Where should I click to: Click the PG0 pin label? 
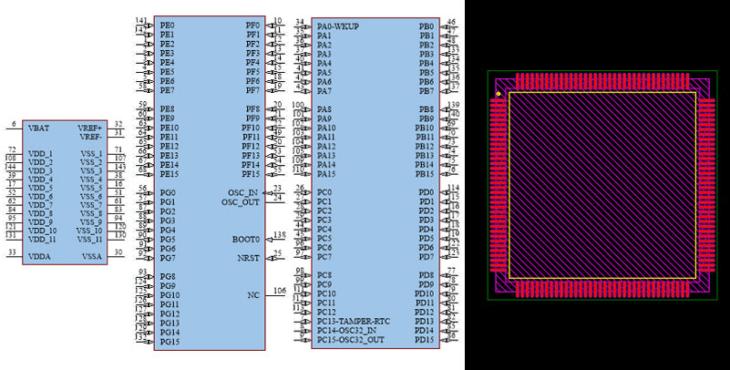(x=168, y=193)
